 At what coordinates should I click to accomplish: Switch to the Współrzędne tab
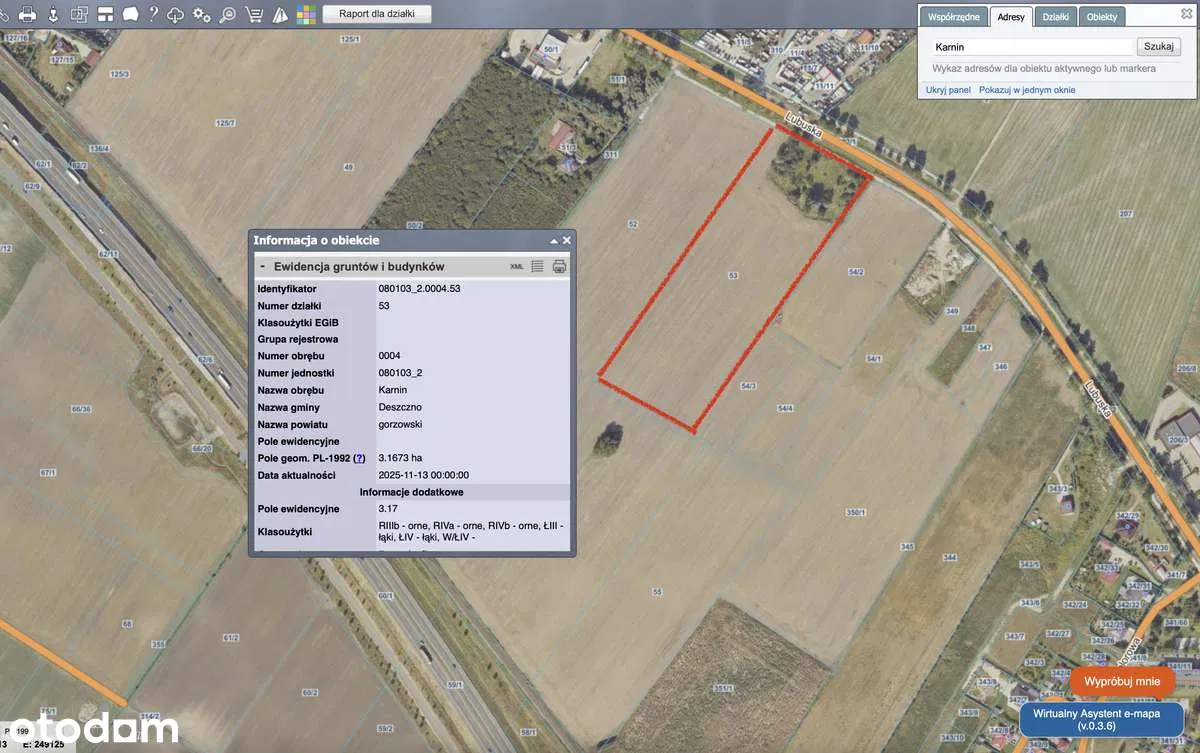pyautogui.click(x=953, y=17)
